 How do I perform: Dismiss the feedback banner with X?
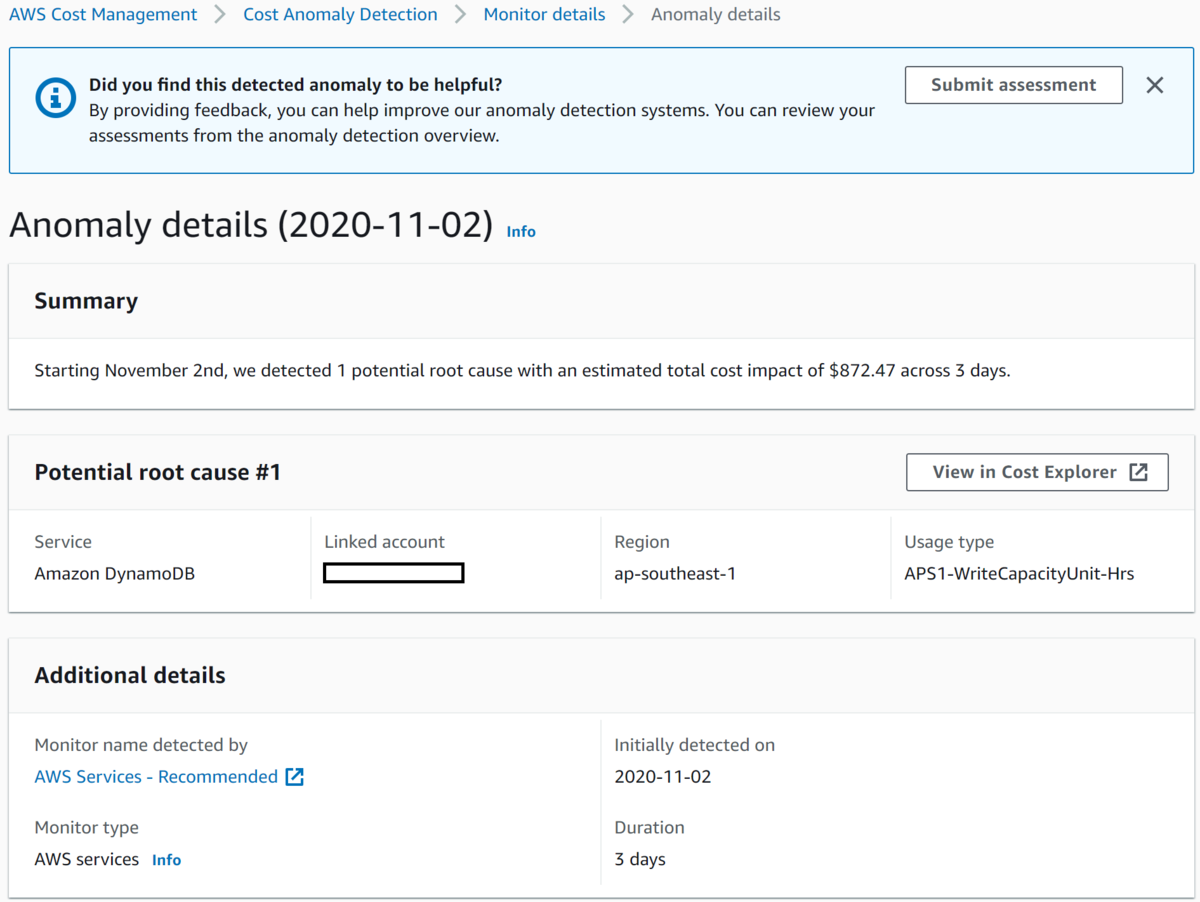1155,85
